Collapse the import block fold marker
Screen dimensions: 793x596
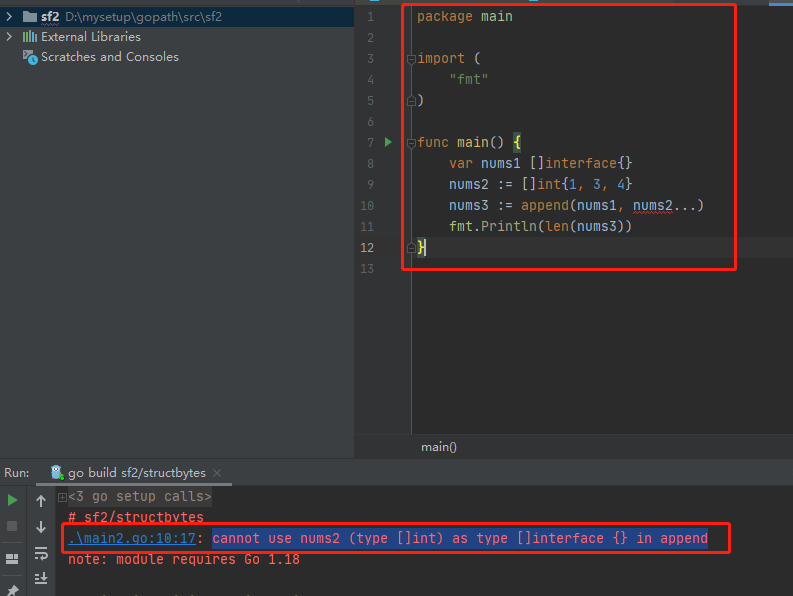click(x=411, y=59)
